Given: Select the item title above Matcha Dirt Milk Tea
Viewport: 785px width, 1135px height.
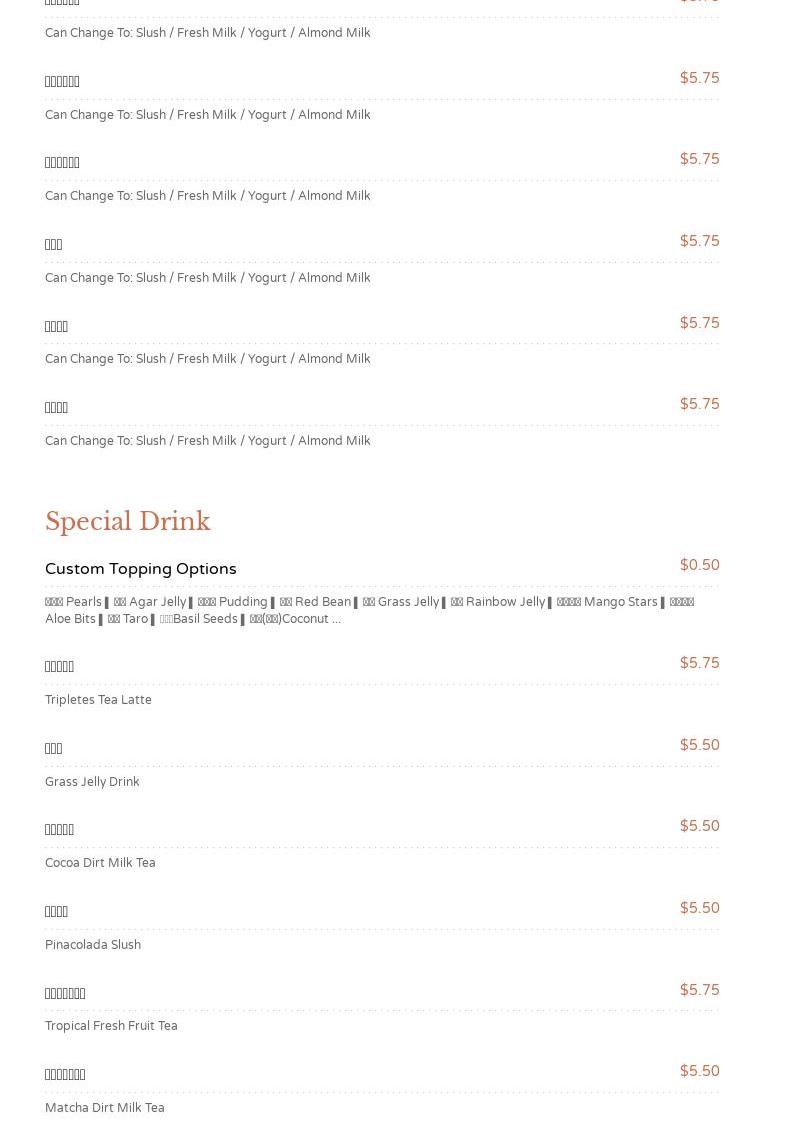Looking at the screenshot, I should pos(65,1075).
